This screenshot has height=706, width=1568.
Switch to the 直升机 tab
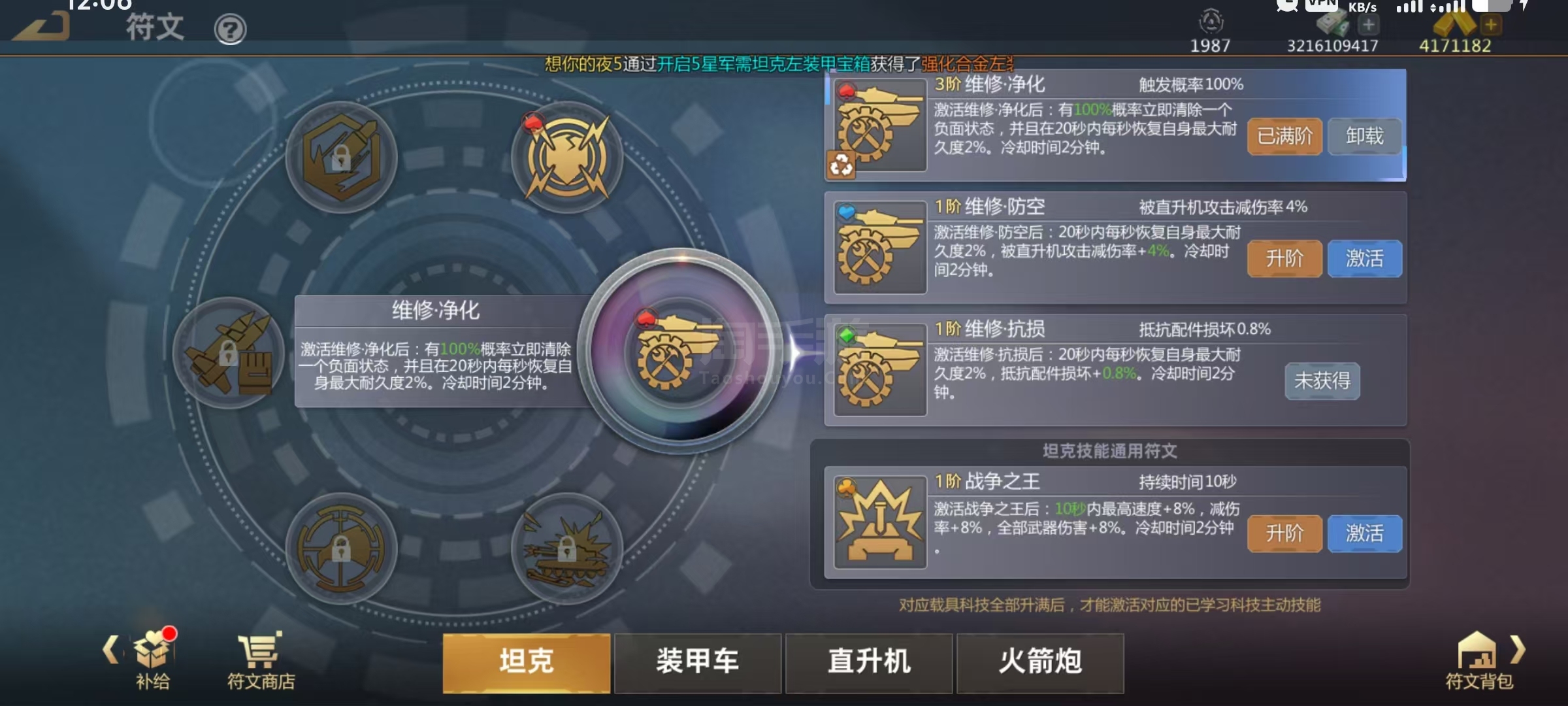869,662
